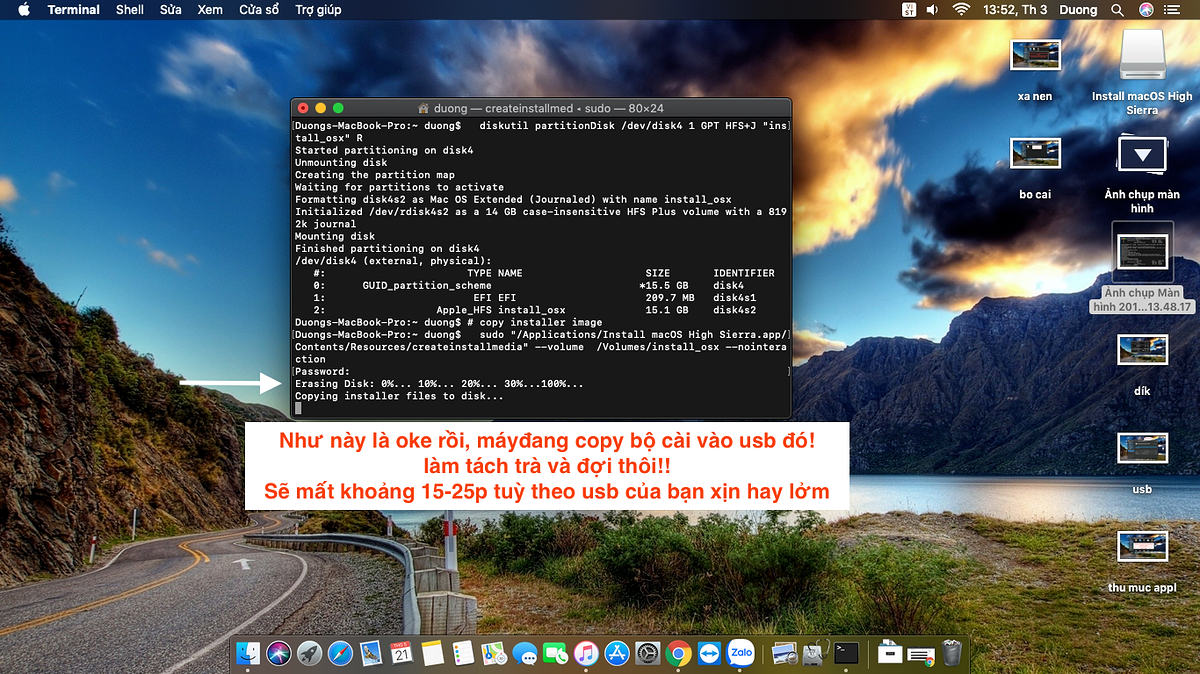Open Reminders from the Dock
Screen dimensions: 1200x674
point(463,653)
